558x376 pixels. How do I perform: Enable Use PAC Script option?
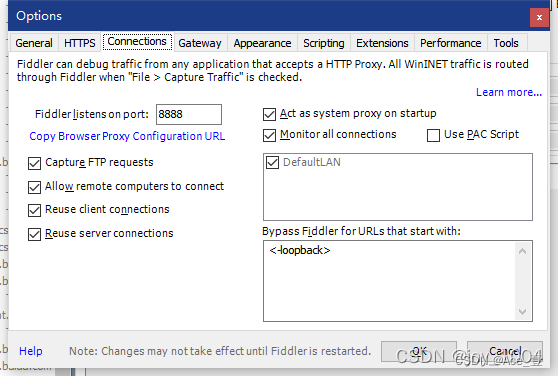point(433,135)
